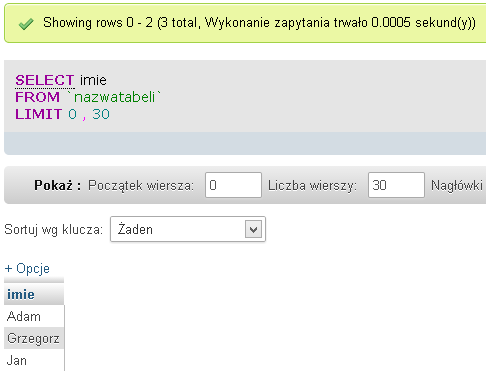This screenshot has width=486, height=383.
Task: Open the Sortuj wg klucza dropdown
Action: pyautogui.click(x=188, y=229)
